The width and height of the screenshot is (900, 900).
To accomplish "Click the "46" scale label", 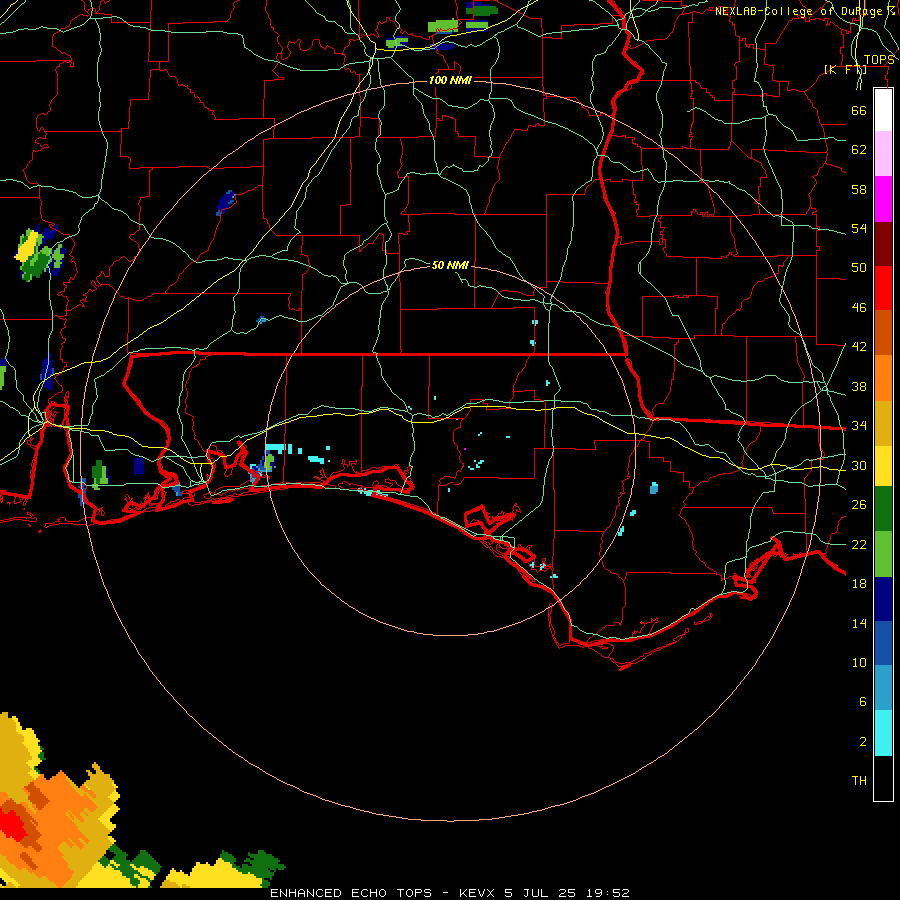I will click(x=859, y=307).
